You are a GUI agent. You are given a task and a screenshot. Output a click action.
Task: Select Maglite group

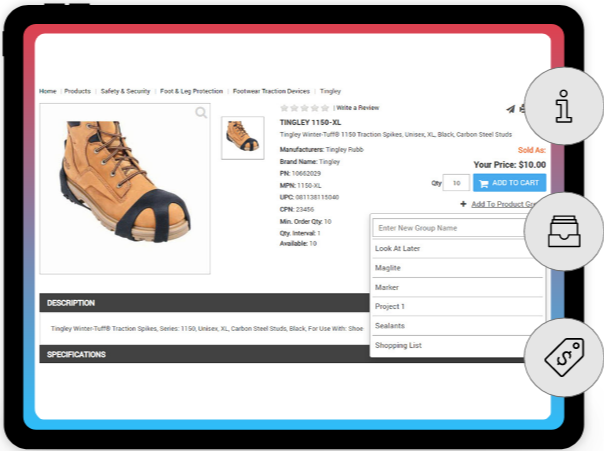point(458,268)
